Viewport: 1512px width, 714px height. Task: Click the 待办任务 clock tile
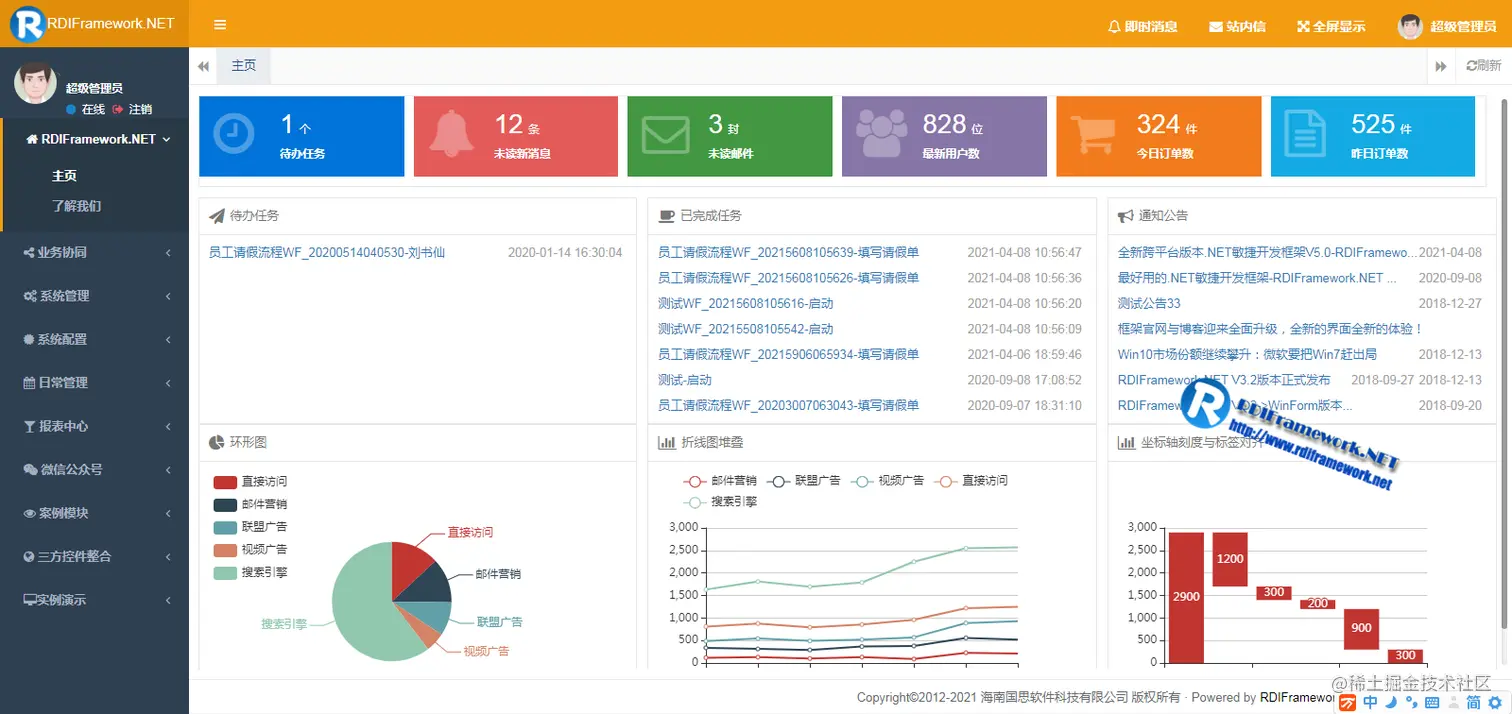[x=302, y=136]
